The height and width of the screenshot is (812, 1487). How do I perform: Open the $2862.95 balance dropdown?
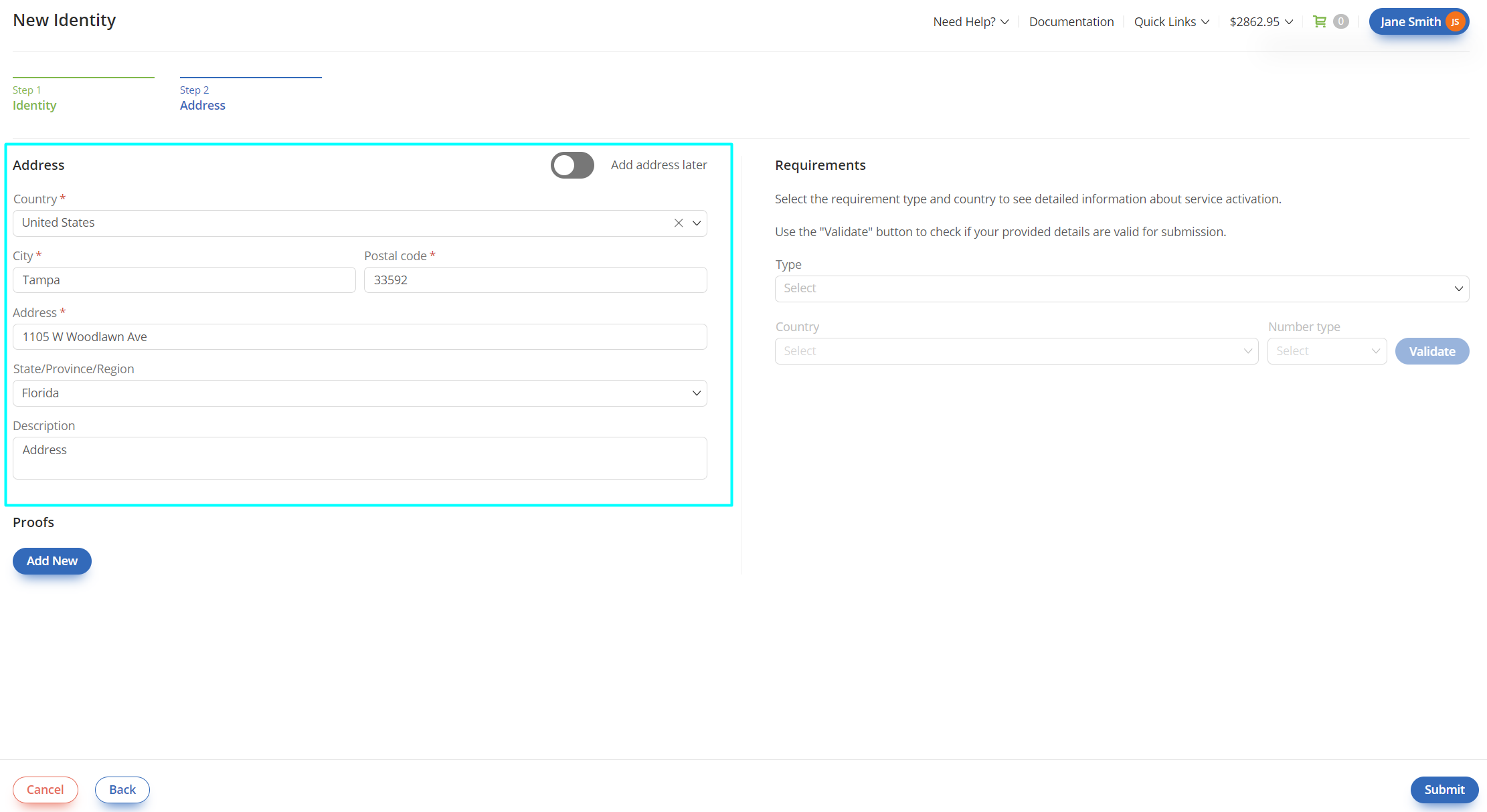(x=1261, y=21)
